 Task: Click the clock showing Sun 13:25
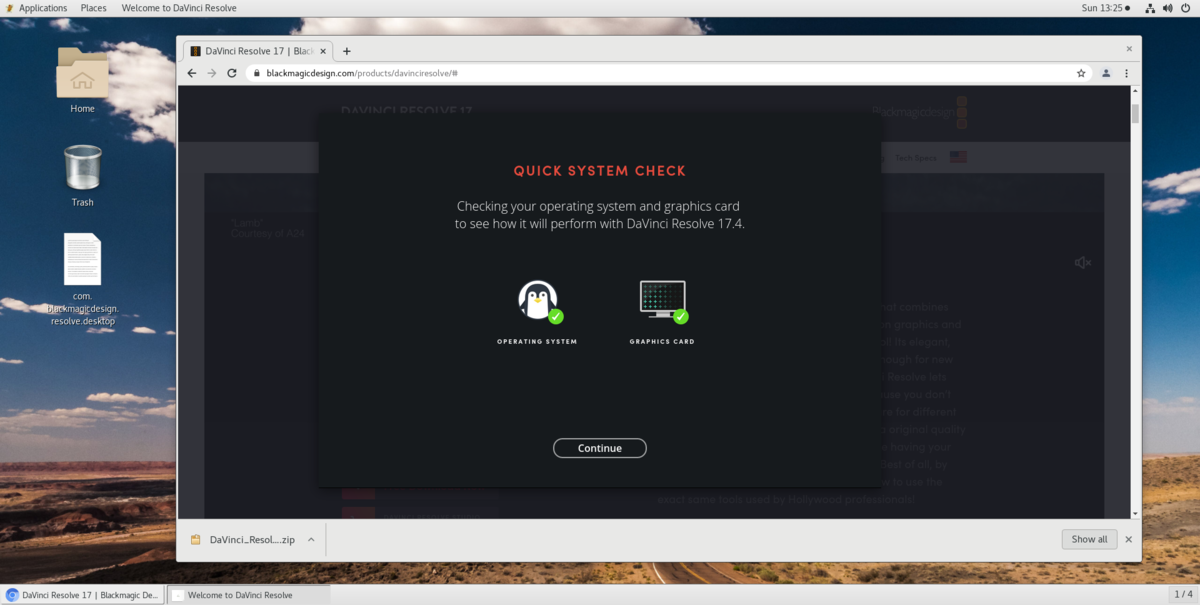pyautogui.click(x=1106, y=8)
